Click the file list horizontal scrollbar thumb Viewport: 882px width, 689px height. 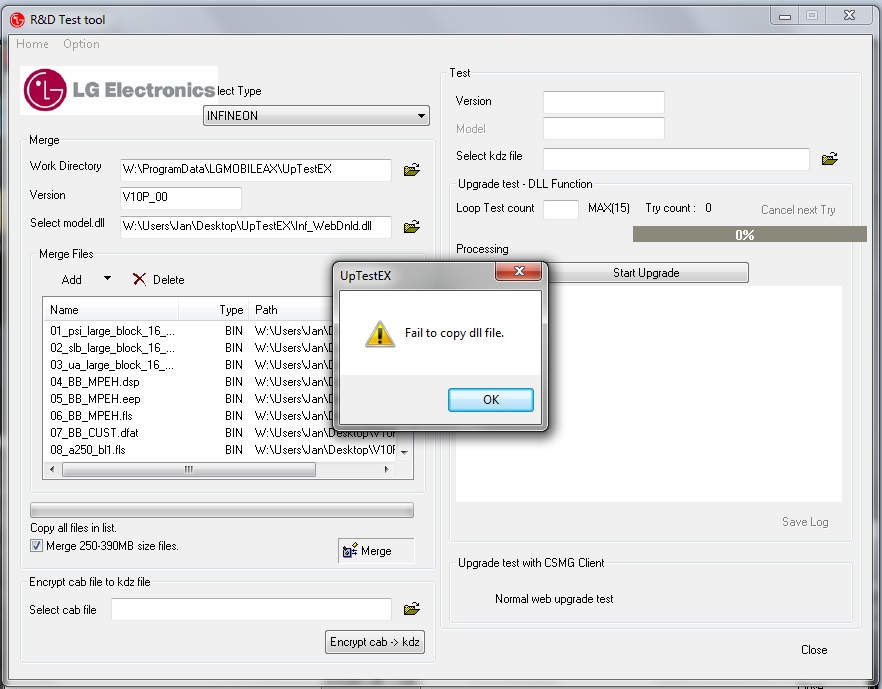pos(189,469)
